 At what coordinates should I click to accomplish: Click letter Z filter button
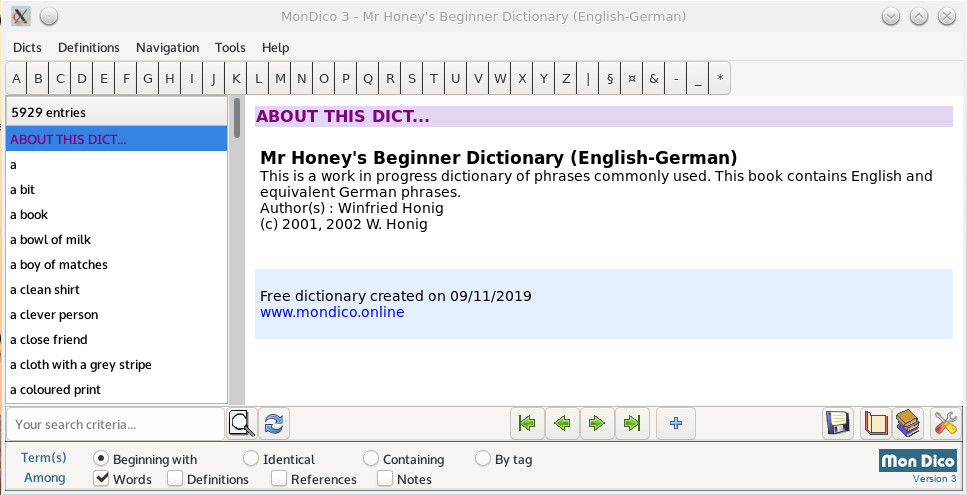[x=566, y=78]
